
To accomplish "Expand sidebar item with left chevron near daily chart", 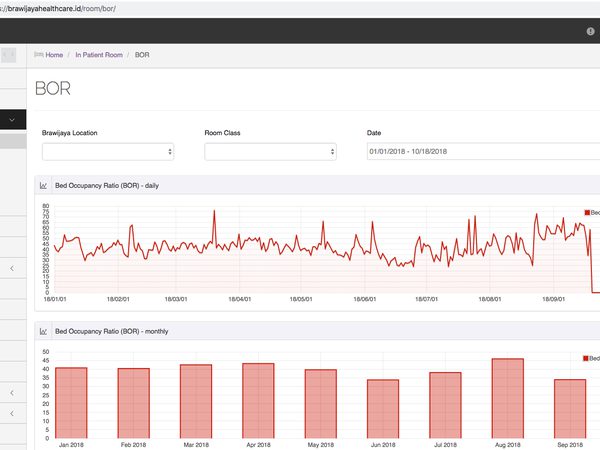I will (12, 268).
